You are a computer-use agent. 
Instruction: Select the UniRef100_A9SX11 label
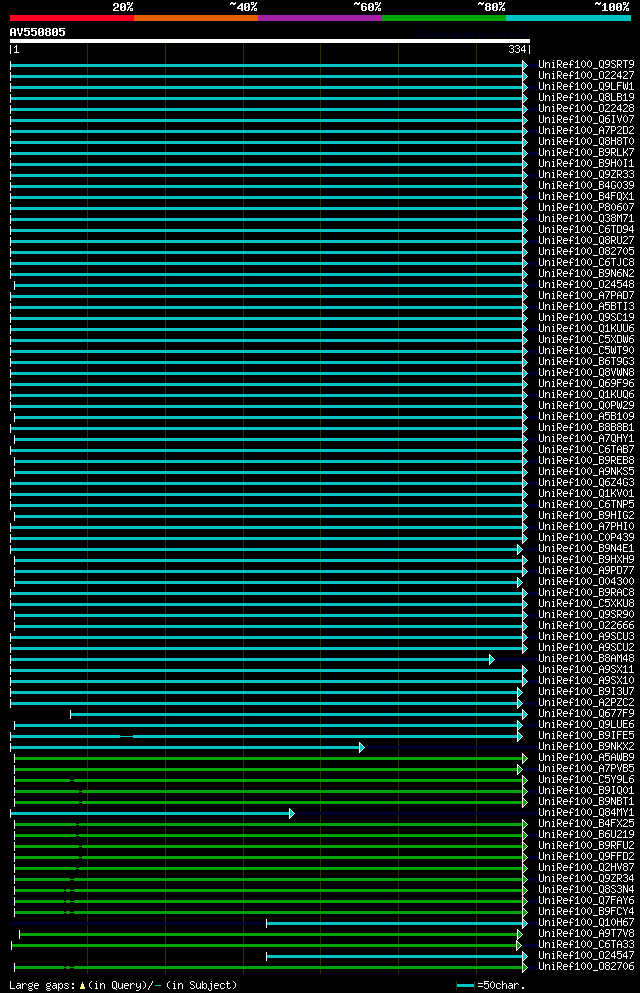coord(586,669)
